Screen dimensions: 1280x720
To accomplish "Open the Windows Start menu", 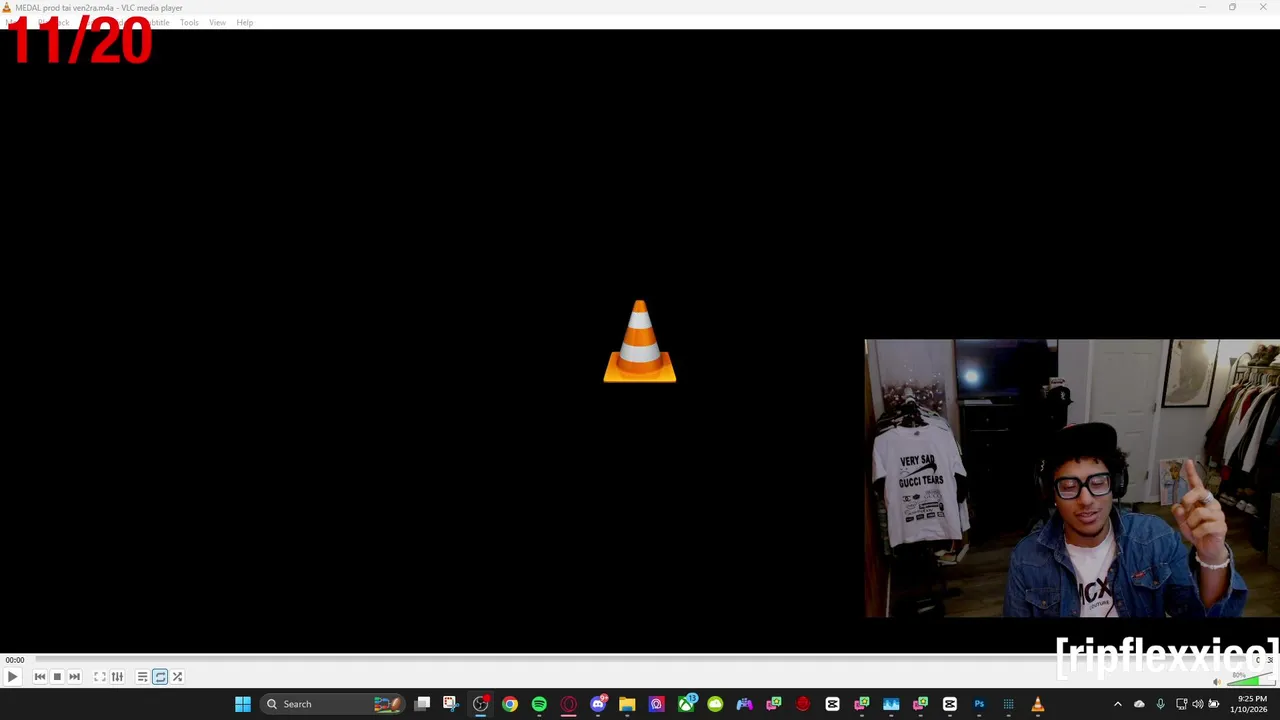I will (243, 704).
